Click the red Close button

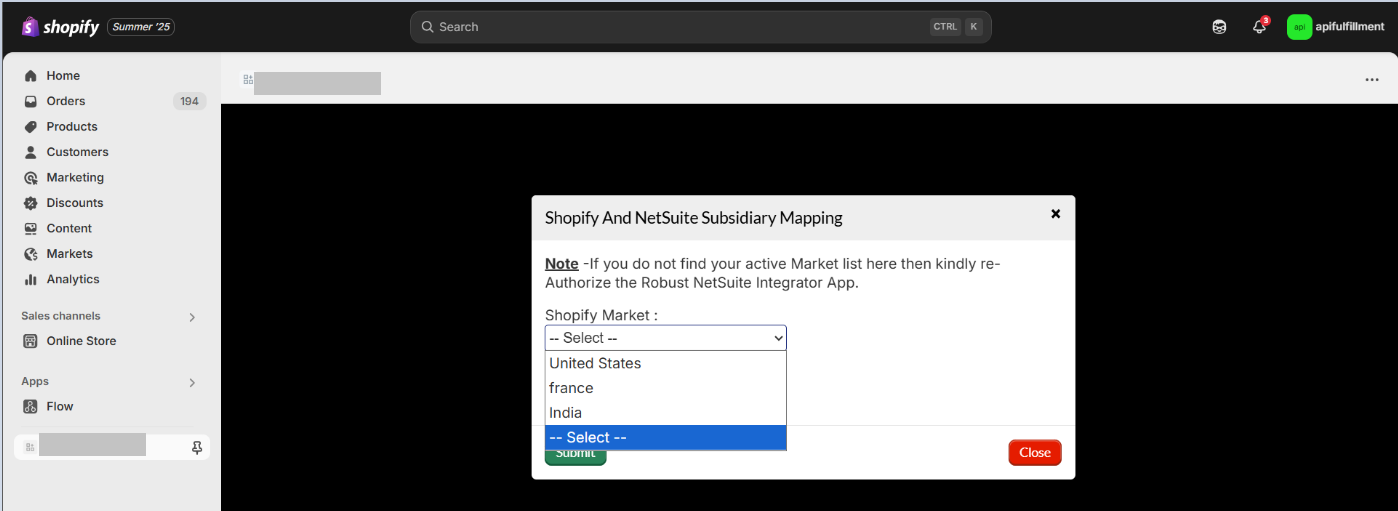[x=1035, y=452]
